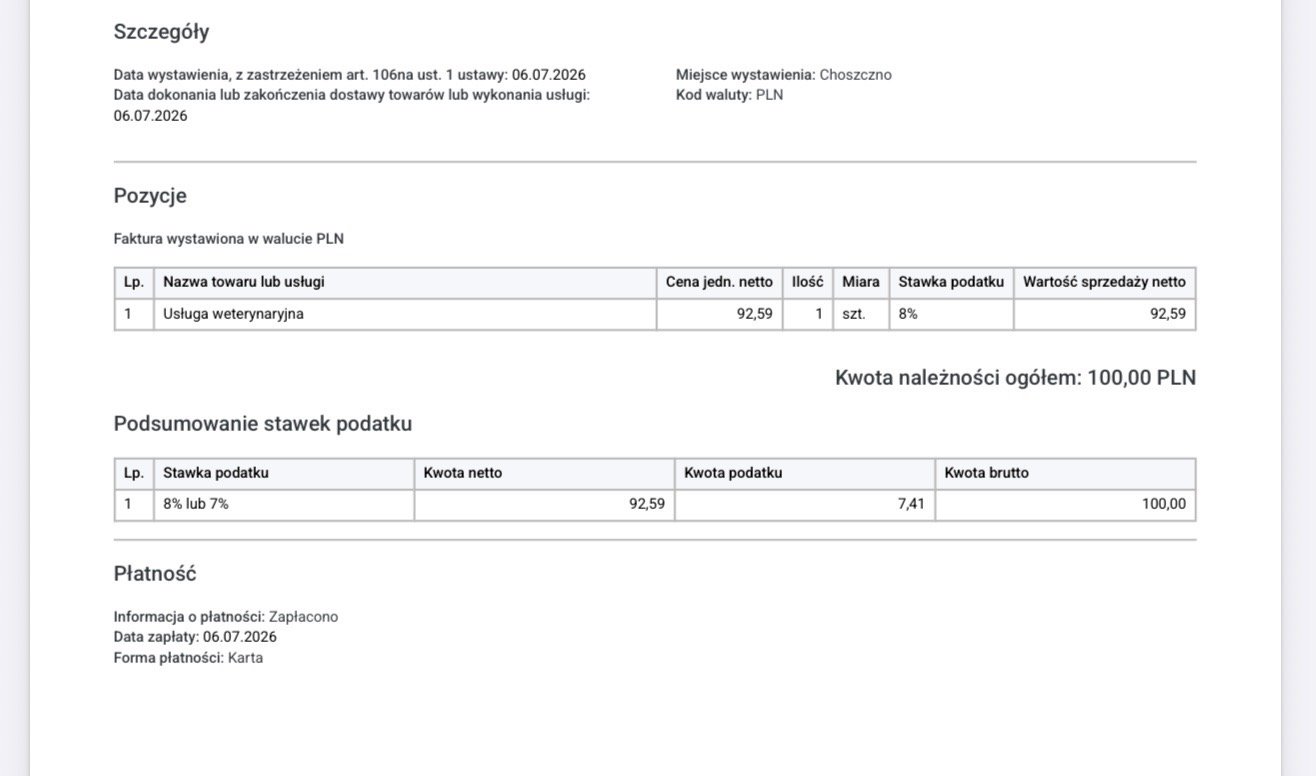Click the Pozycje section heading
The image size is (1316, 776).
click(x=150, y=196)
